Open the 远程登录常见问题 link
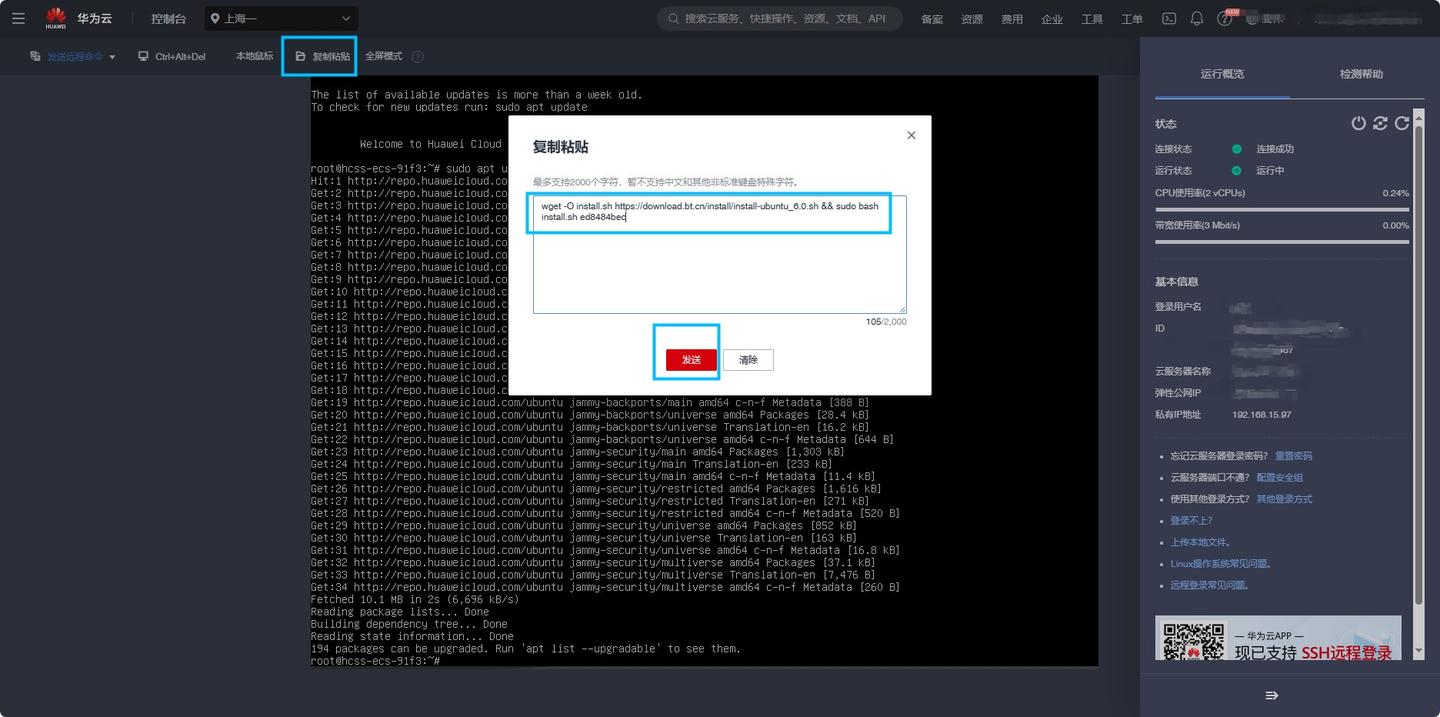 tap(1209, 585)
